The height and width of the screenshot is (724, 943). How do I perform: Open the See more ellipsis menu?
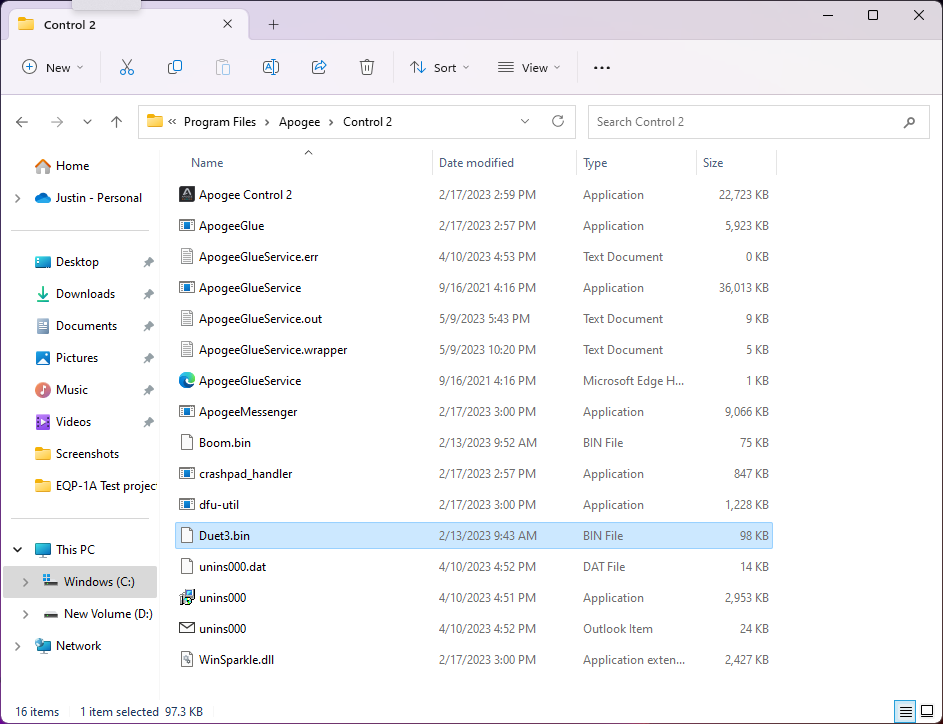pos(601,68)
